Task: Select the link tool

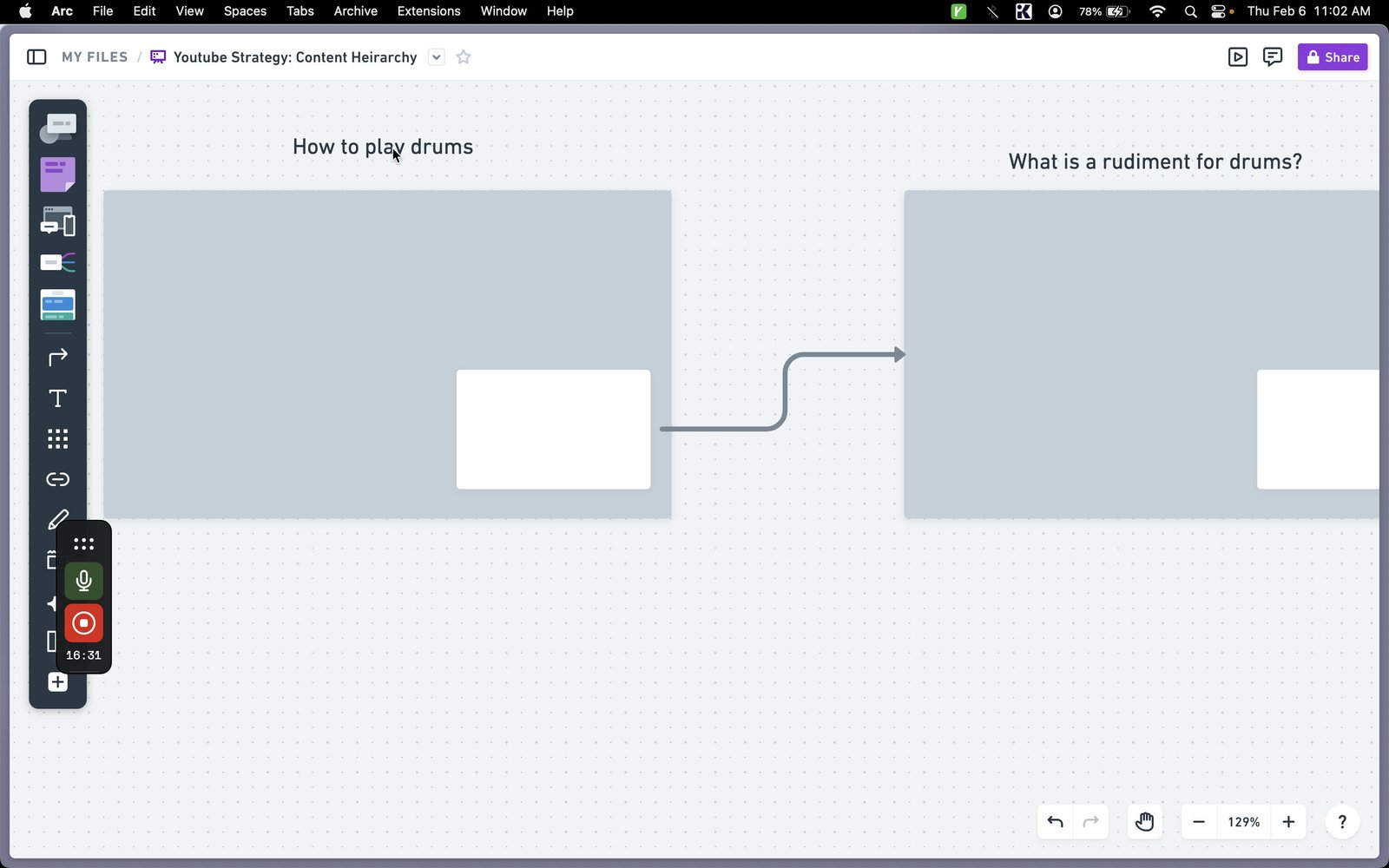Action: tap(58, 479)
